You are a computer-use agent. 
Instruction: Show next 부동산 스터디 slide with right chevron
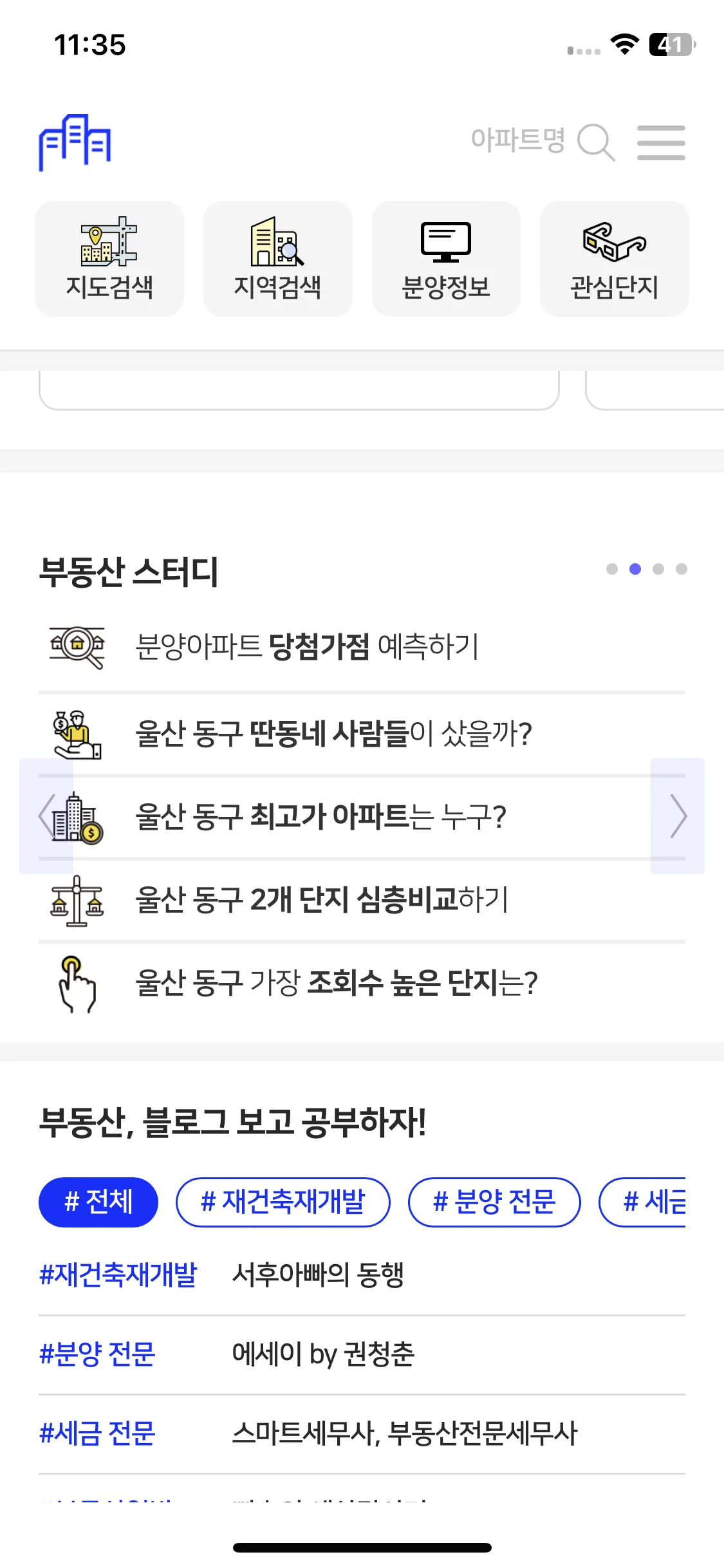click(x=678, y=816)
